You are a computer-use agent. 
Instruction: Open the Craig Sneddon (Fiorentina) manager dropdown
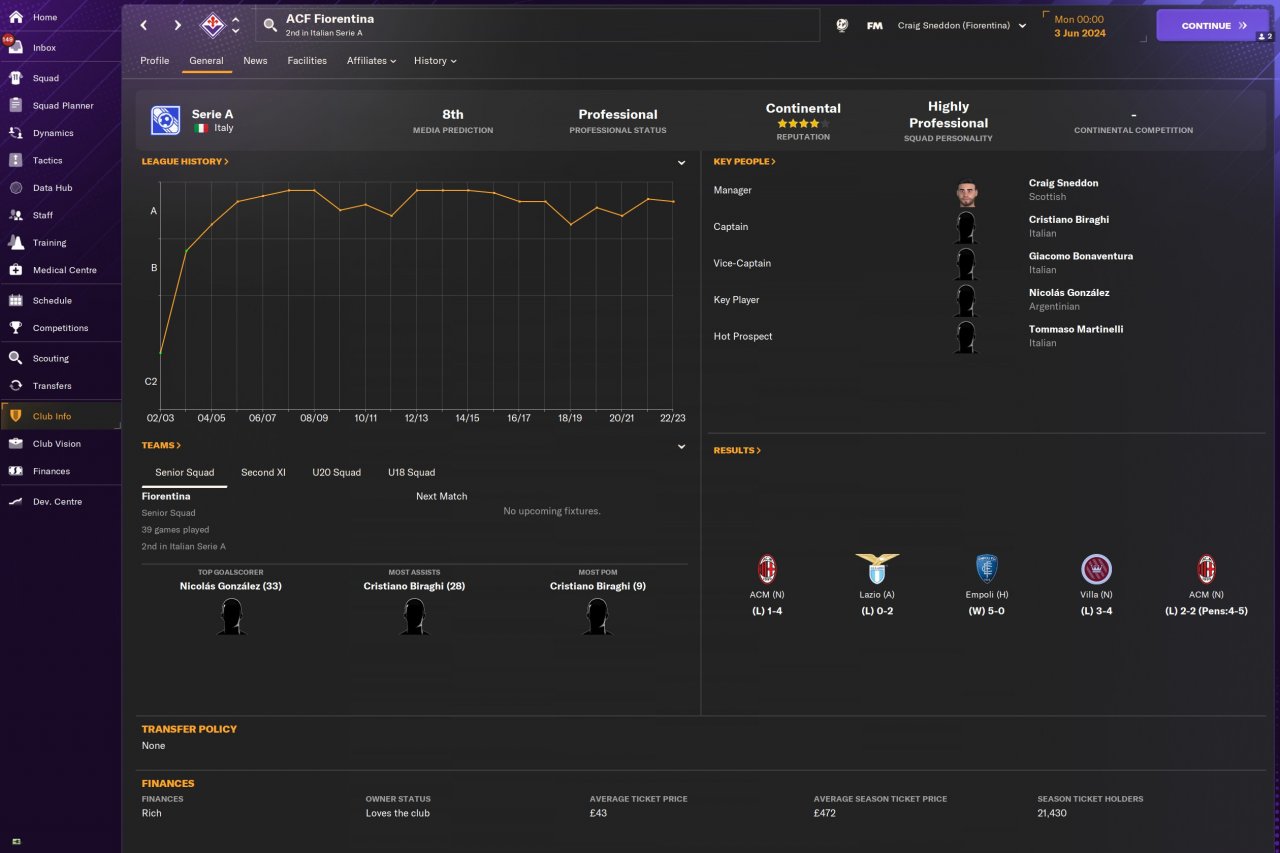962,25
